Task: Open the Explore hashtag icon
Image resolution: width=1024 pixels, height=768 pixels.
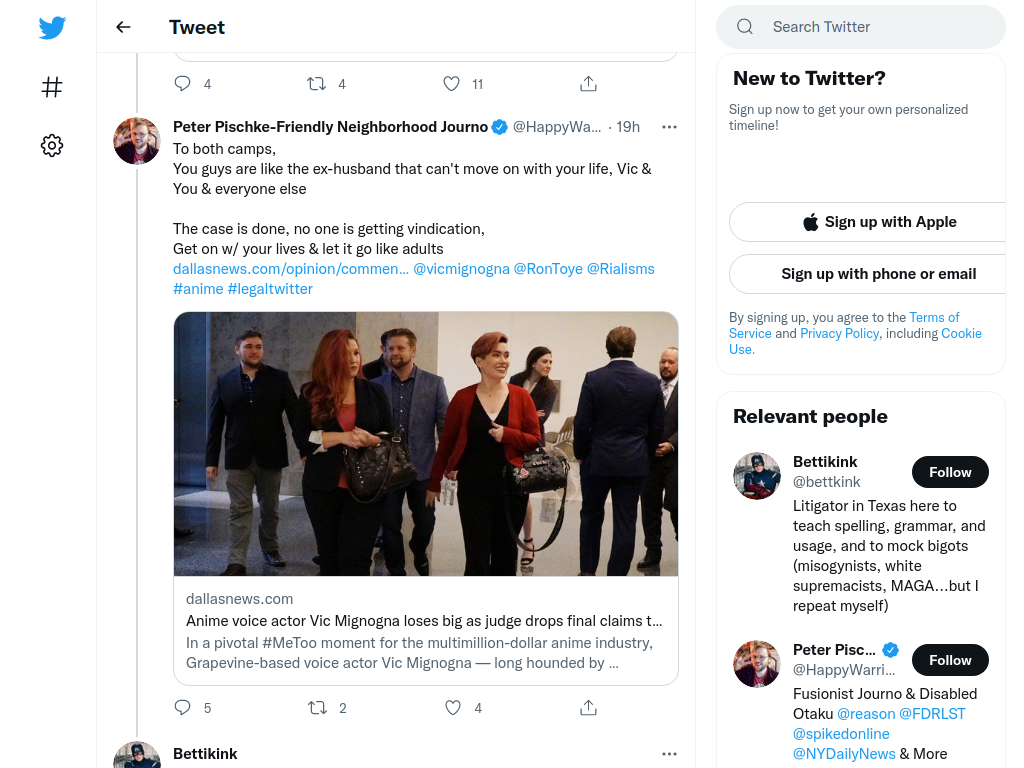Action: pos(52,87)
